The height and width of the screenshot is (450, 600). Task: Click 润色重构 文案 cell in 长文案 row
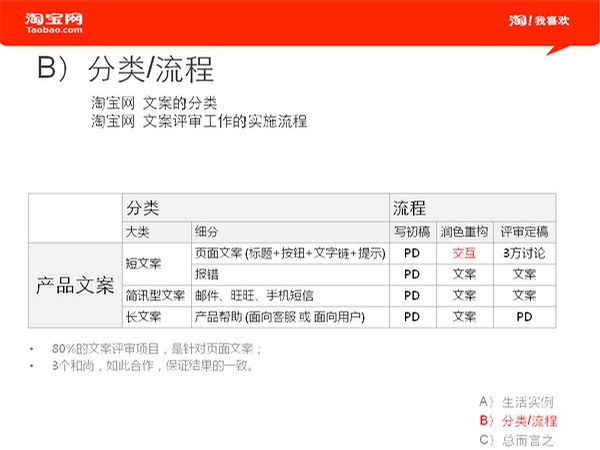[465, 317]
